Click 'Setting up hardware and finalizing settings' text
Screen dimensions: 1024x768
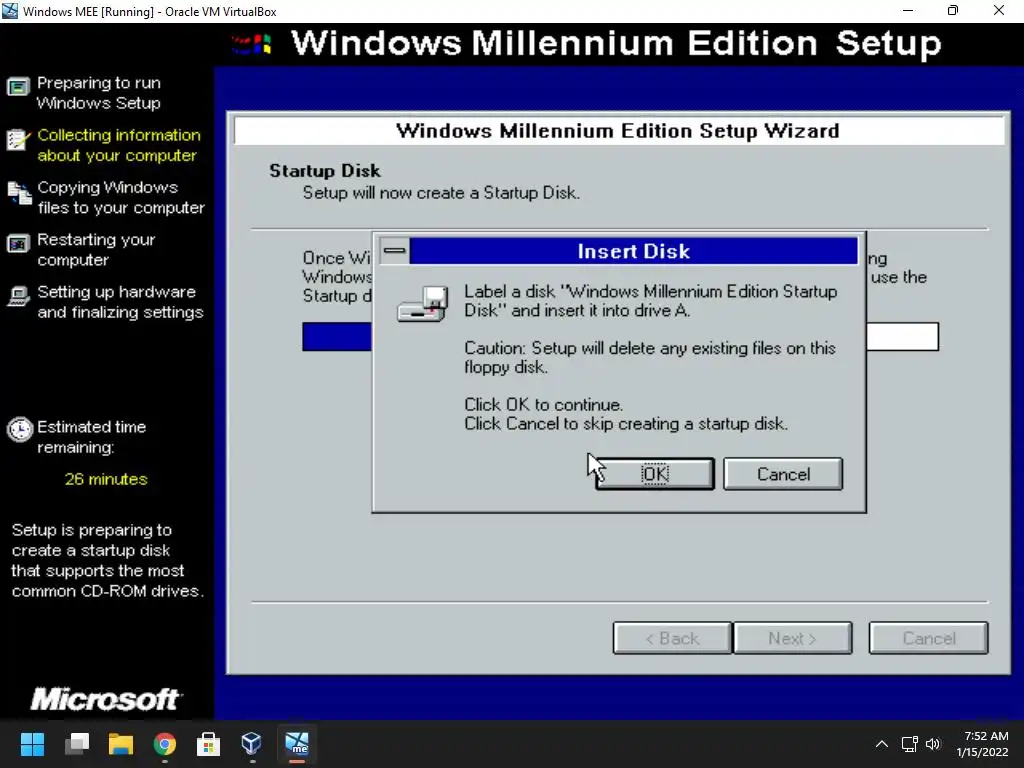[120, 302]
